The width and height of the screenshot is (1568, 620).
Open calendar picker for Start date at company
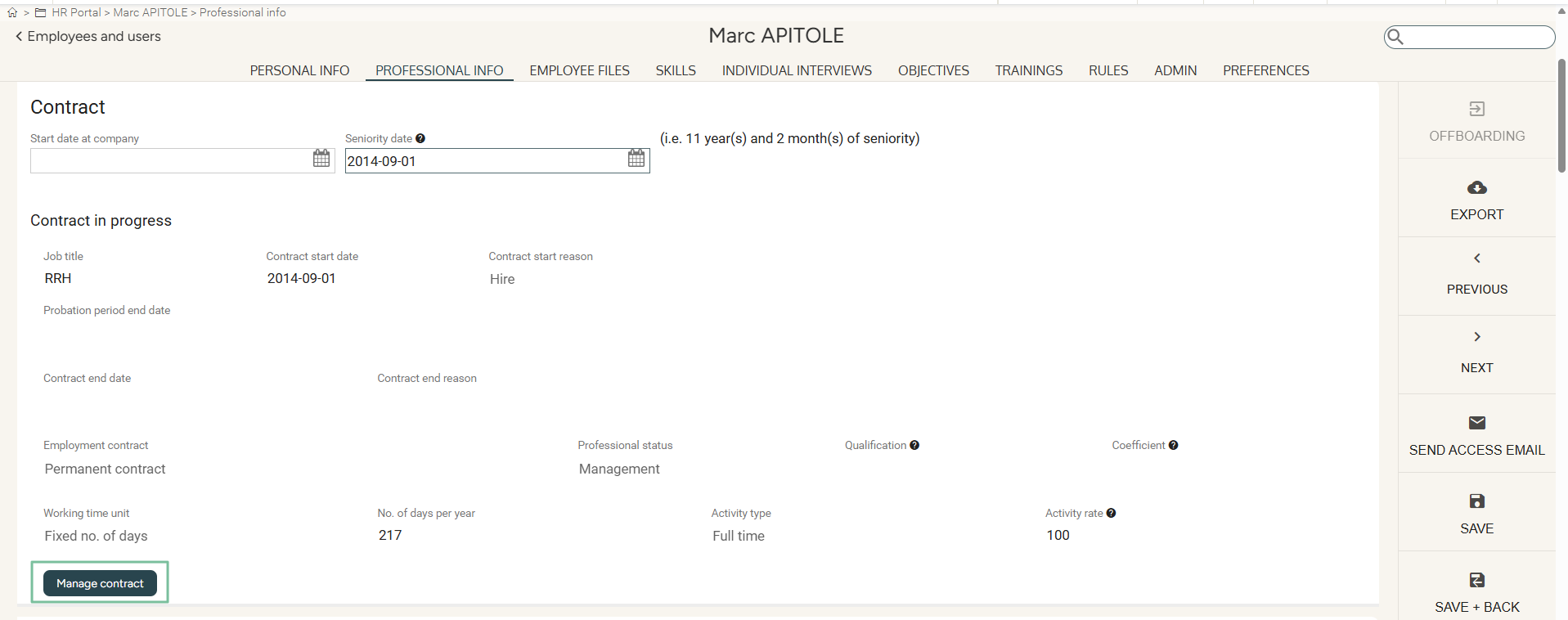321,159
